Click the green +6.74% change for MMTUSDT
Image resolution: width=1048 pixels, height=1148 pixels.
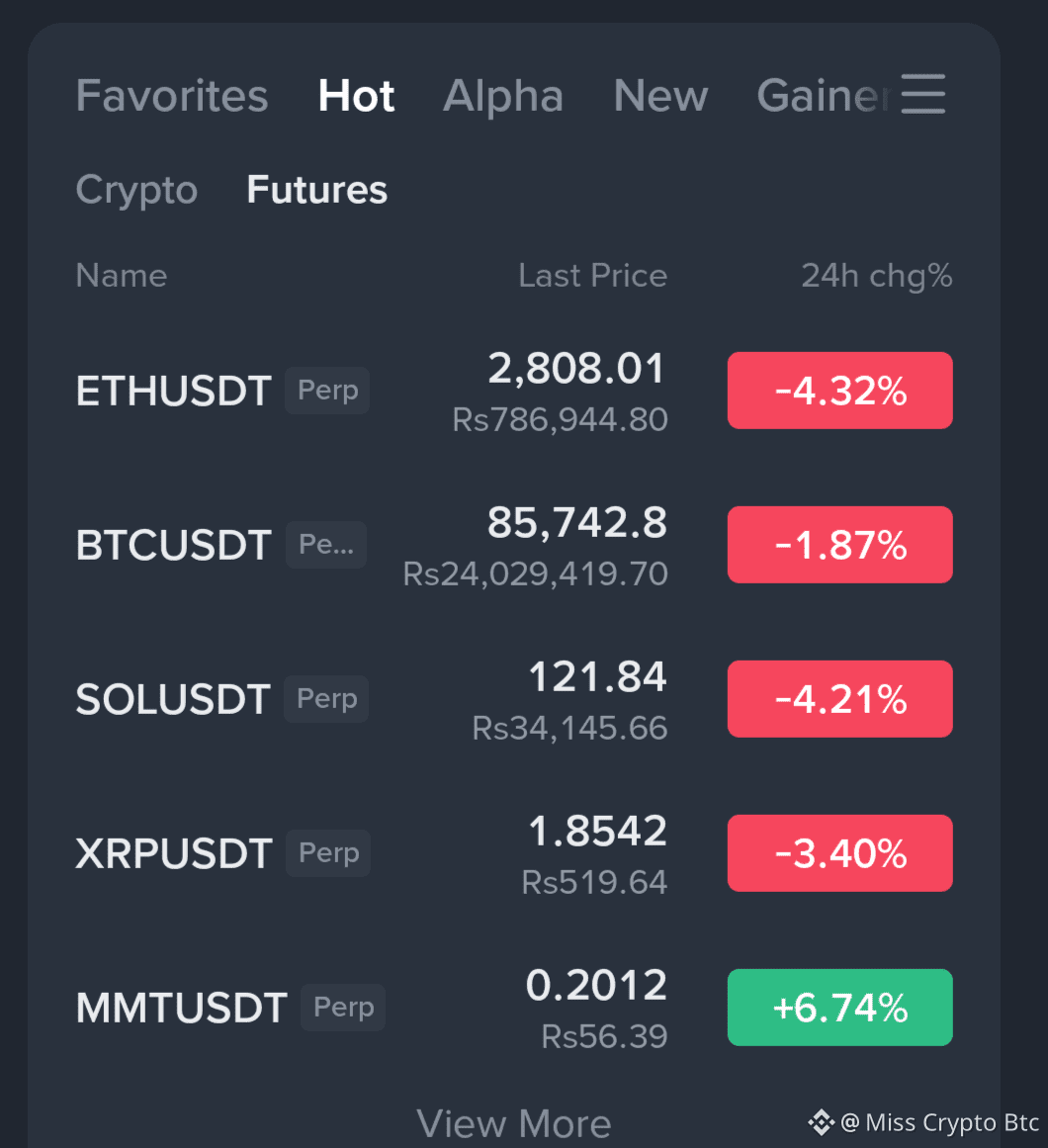pyautogui.click(x=839, y=1008)
